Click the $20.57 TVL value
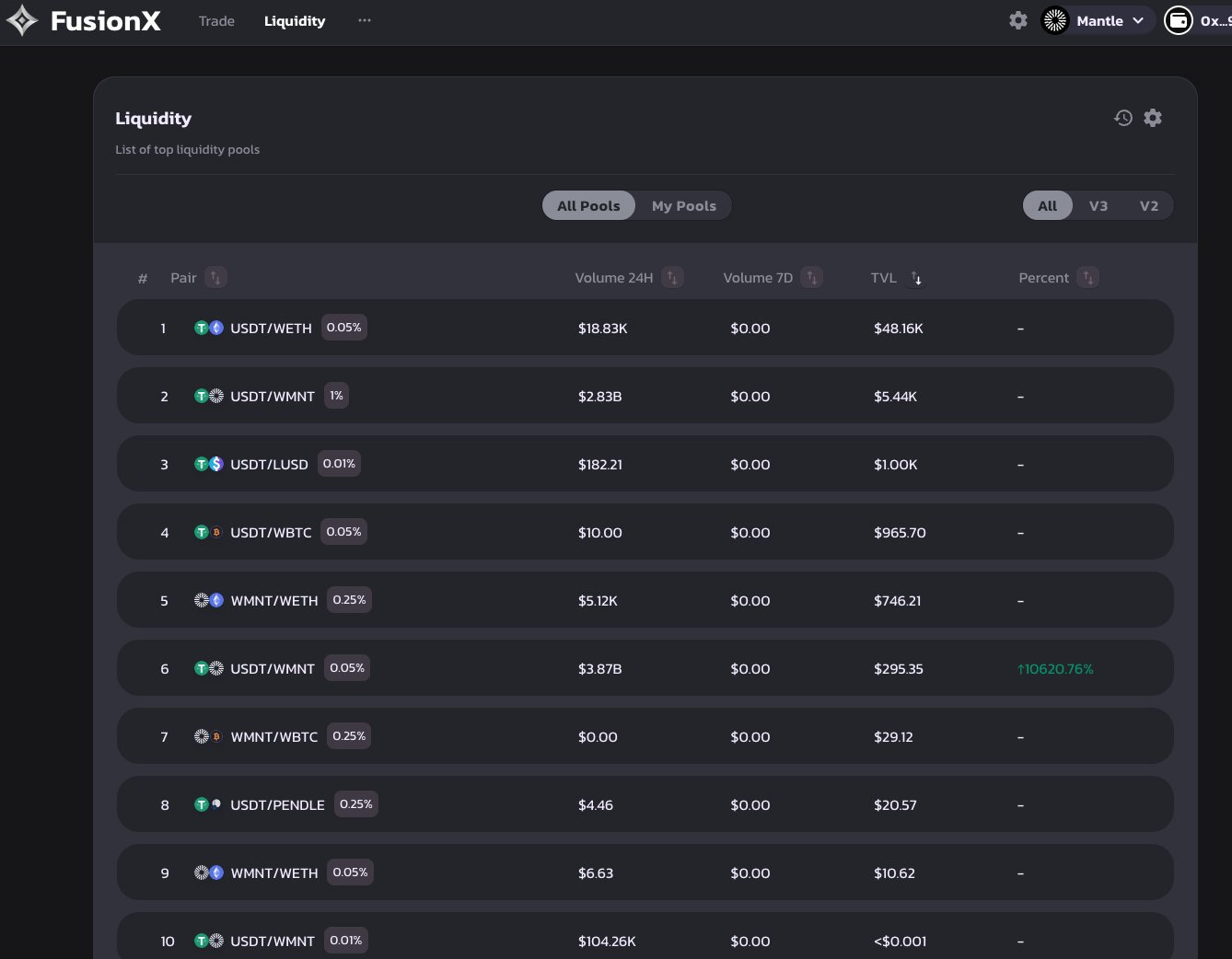This screenshot has height=959, width=1232. [x=895, y=805]
